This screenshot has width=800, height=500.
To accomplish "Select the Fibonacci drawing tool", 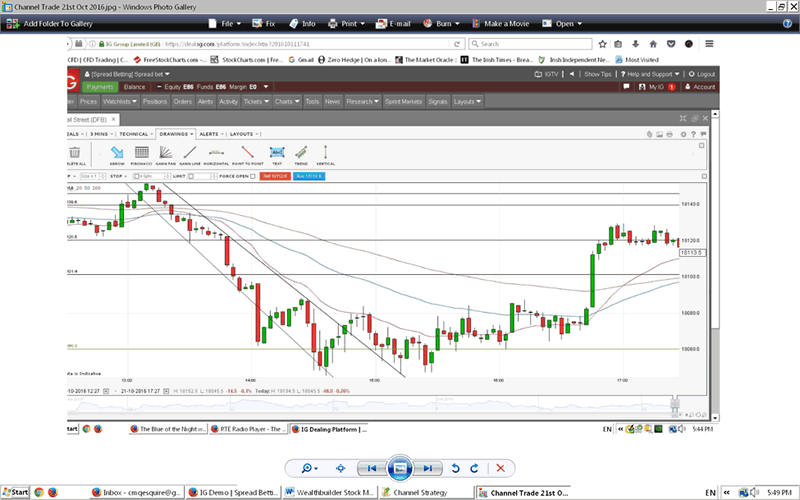I will pos(142,154).
